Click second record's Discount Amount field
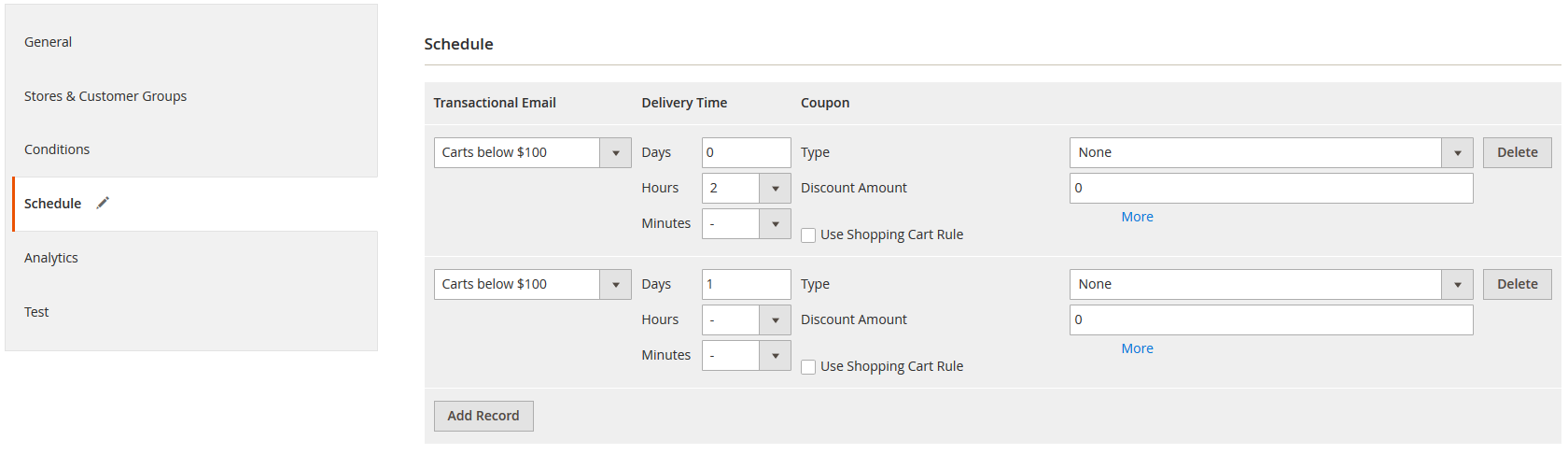This screenshot has width=1568, height=454. (1270, 320)
